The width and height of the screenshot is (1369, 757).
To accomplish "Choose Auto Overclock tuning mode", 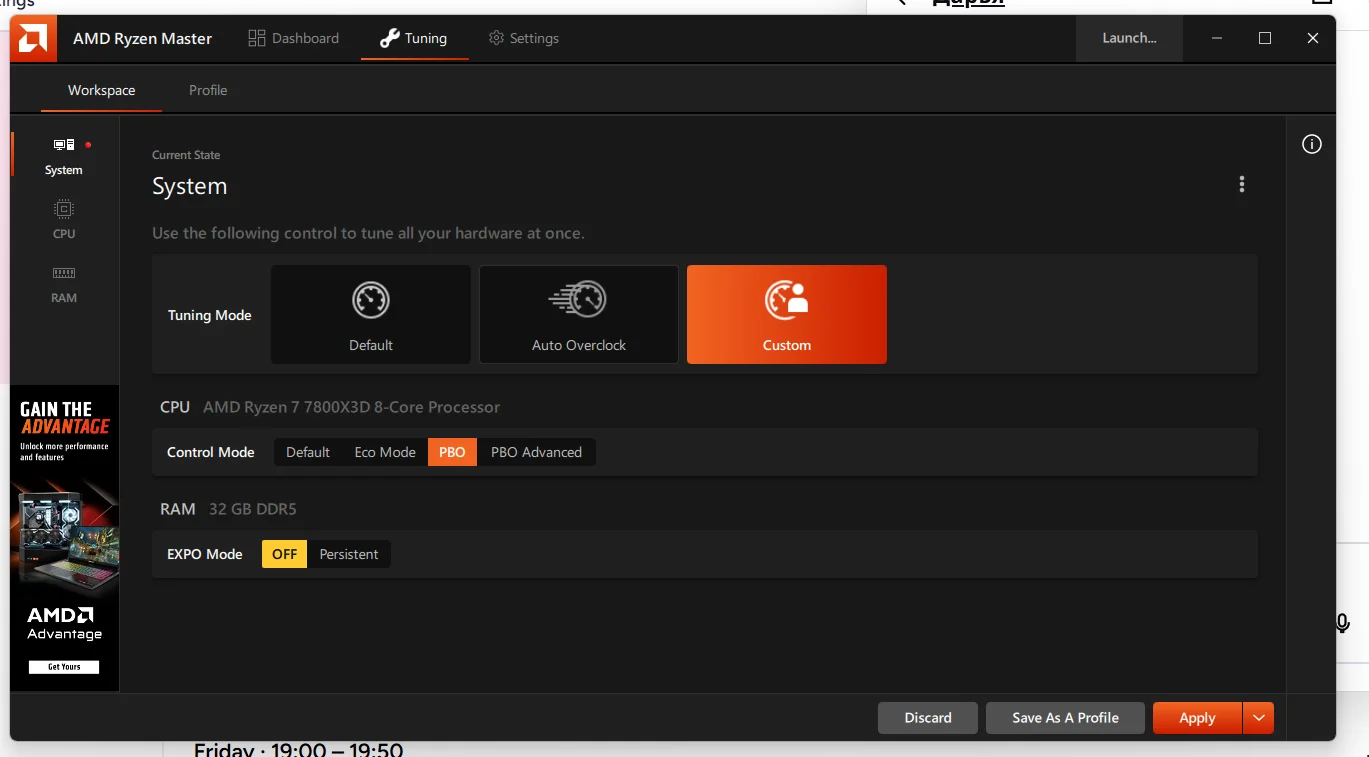I will pyautogui.click(x=579, y=314).
